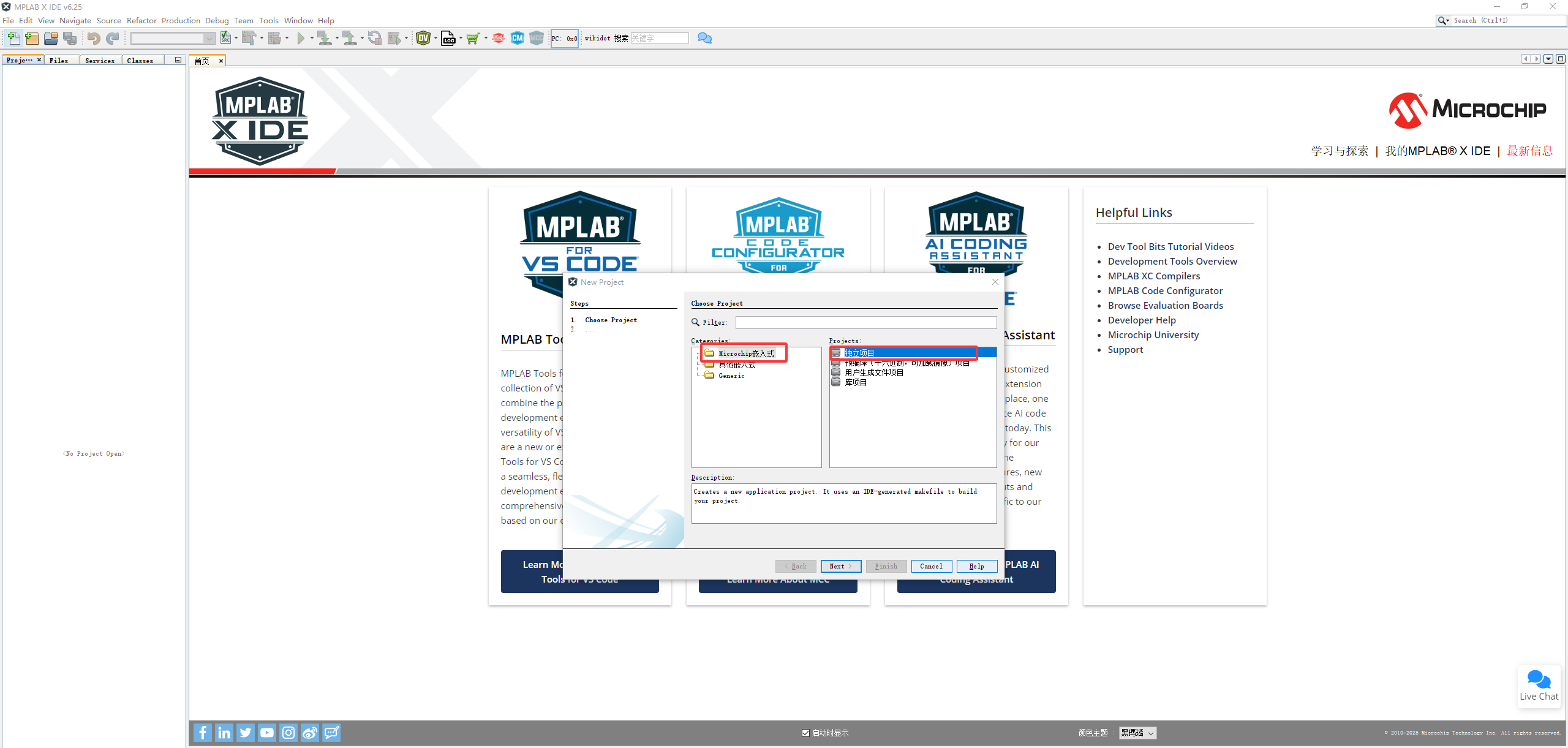Open the Production menu
The width and height of the screenshot is (1568, 748).
click(x=181, y=21)
